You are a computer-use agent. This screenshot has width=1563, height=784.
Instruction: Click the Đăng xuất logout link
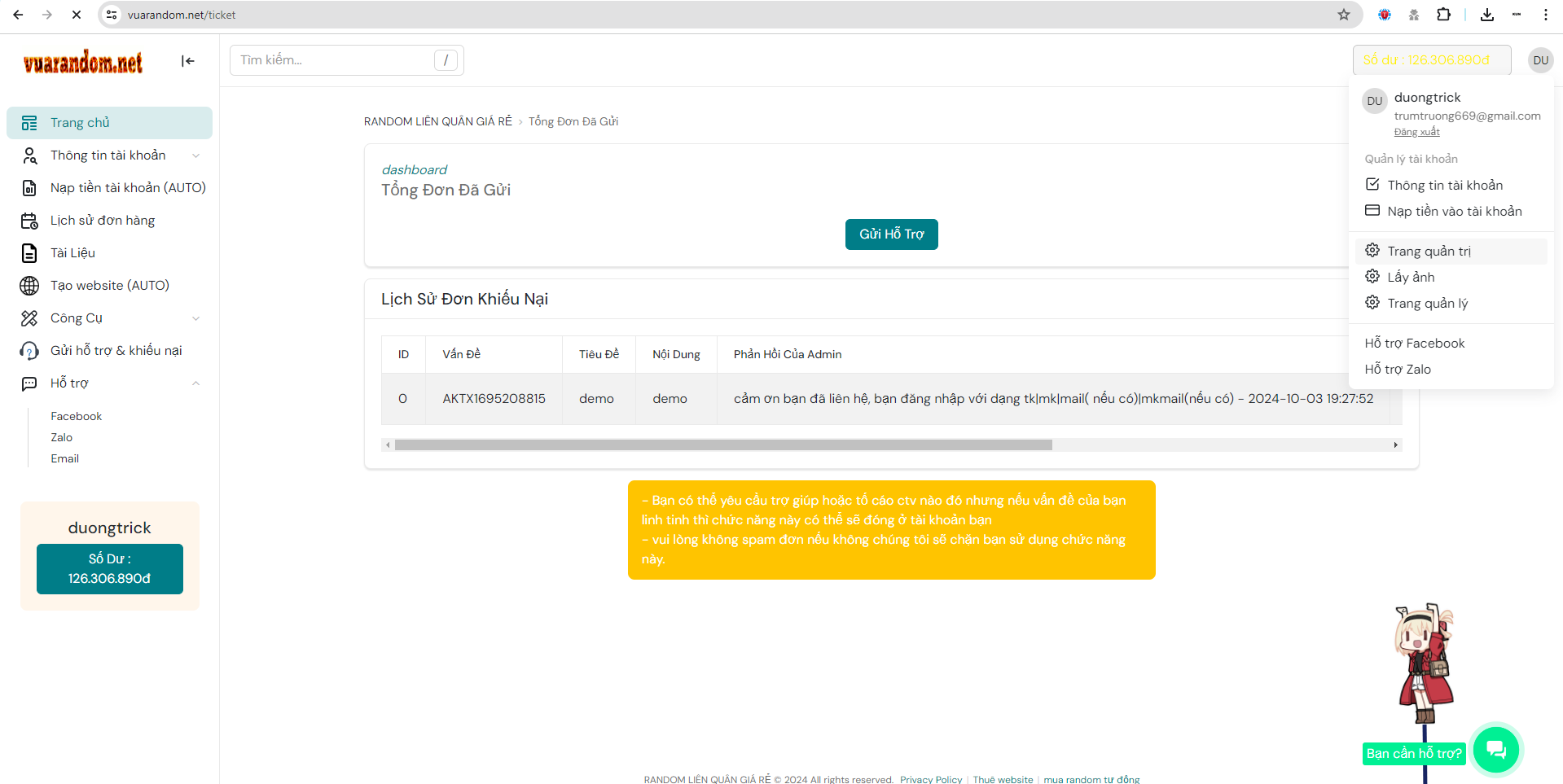coord(1416,132)
